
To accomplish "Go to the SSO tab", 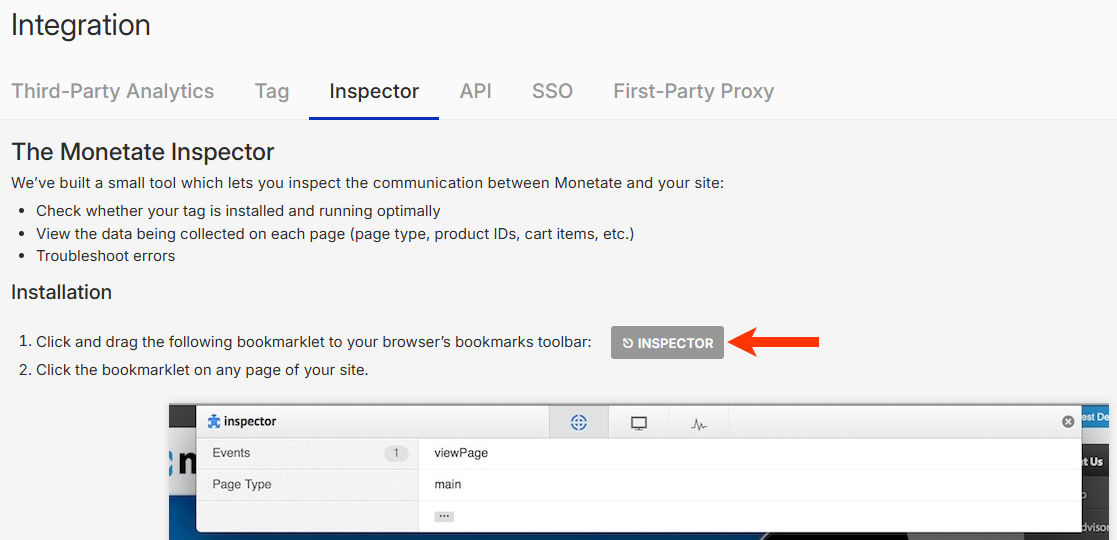I will pos(552,91).
